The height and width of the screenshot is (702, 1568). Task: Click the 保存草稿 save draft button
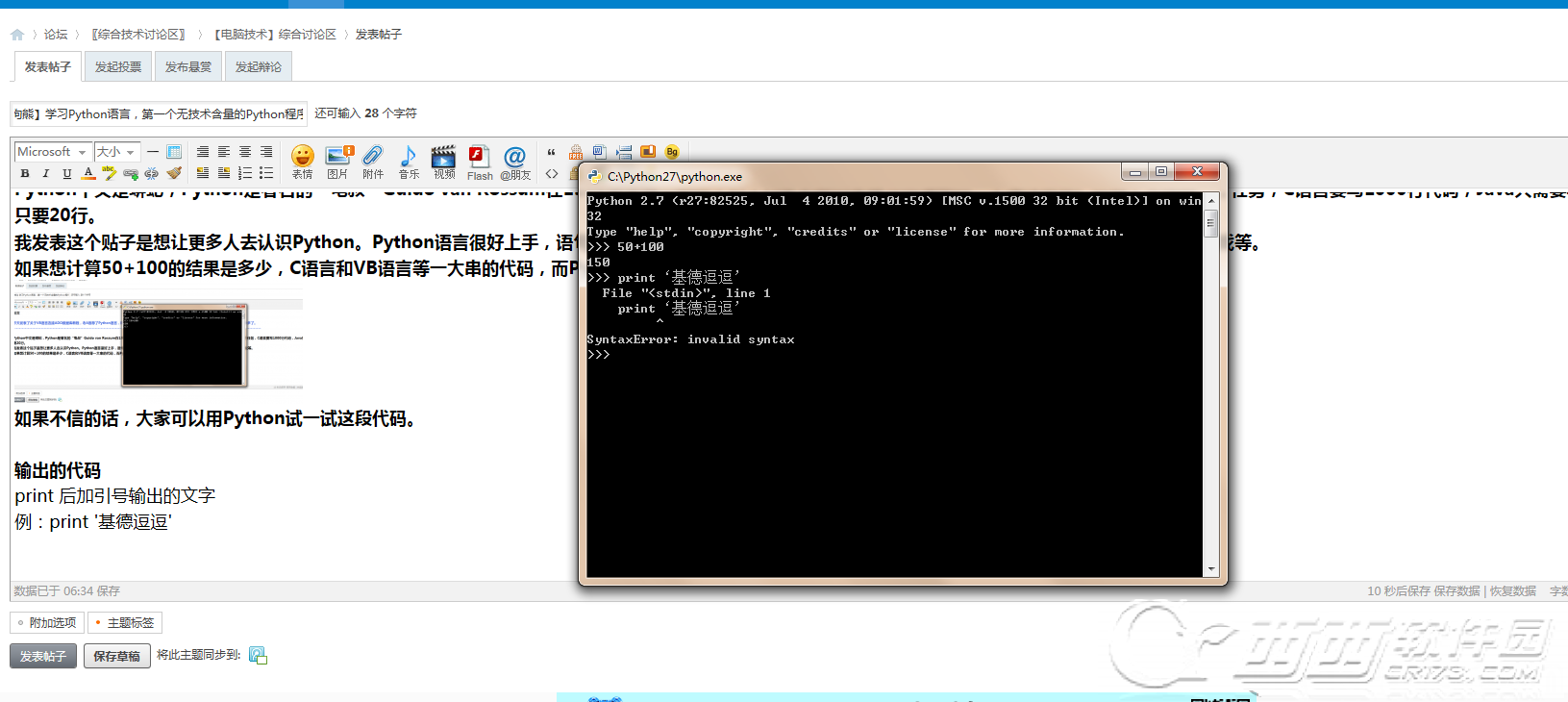(117, 656)
